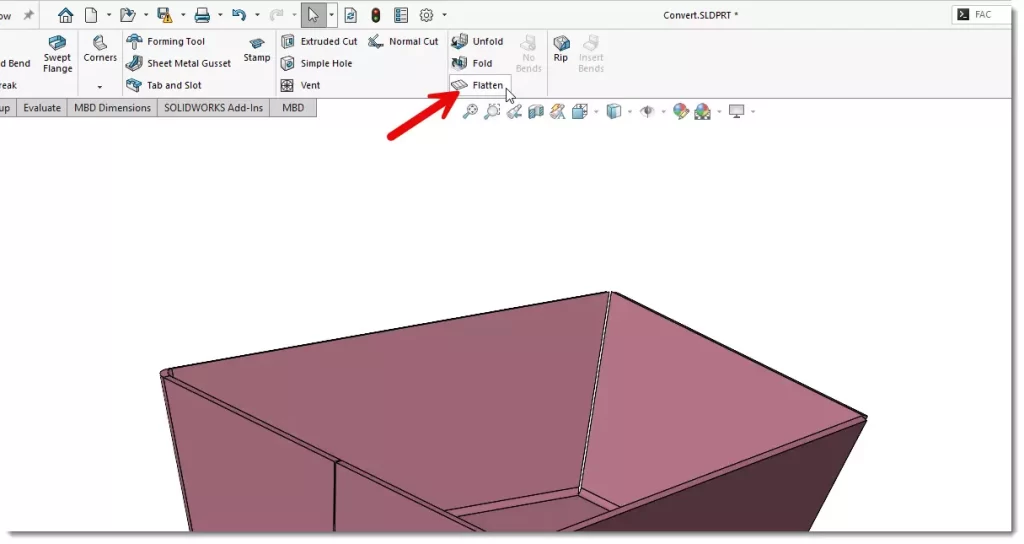Toggle the pin icon on menu bar
1024x544 pixels.
coord(28,15)
